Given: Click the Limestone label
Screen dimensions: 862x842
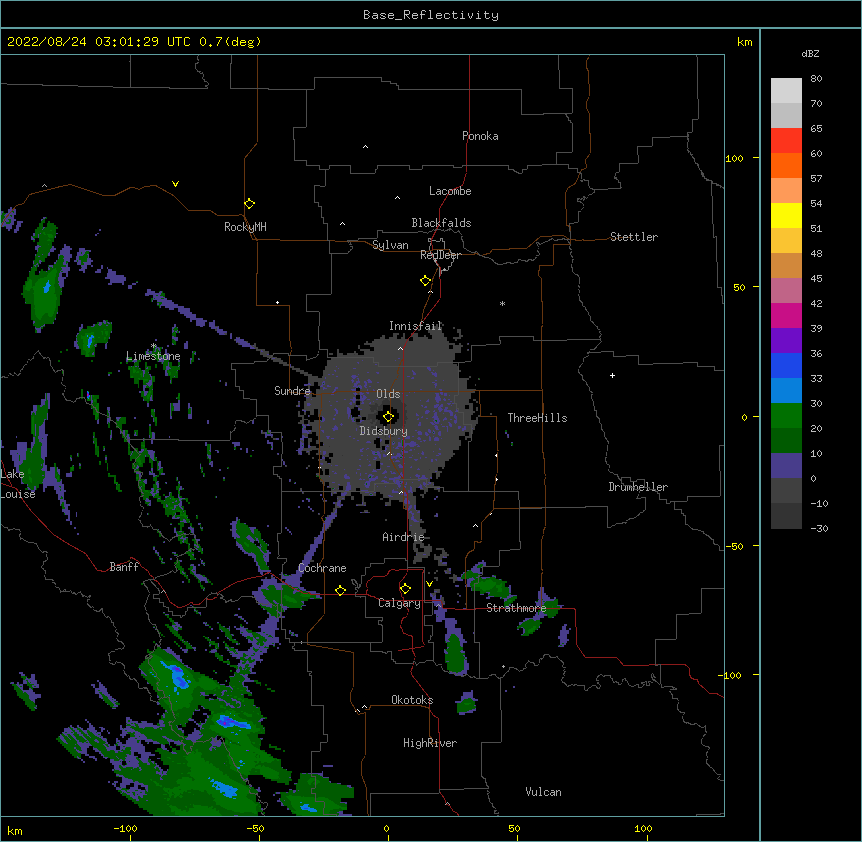Looking at the screenshot, I should tap(153, 356).
